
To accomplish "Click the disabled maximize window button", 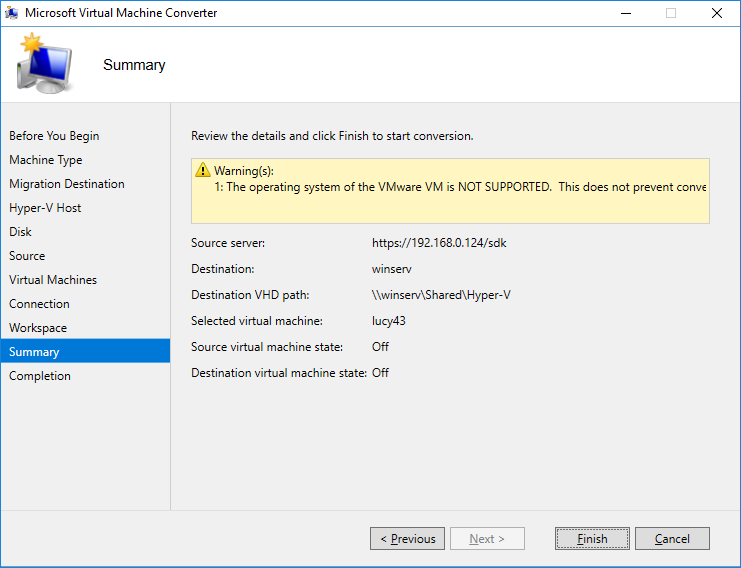I will click(671, 13).
